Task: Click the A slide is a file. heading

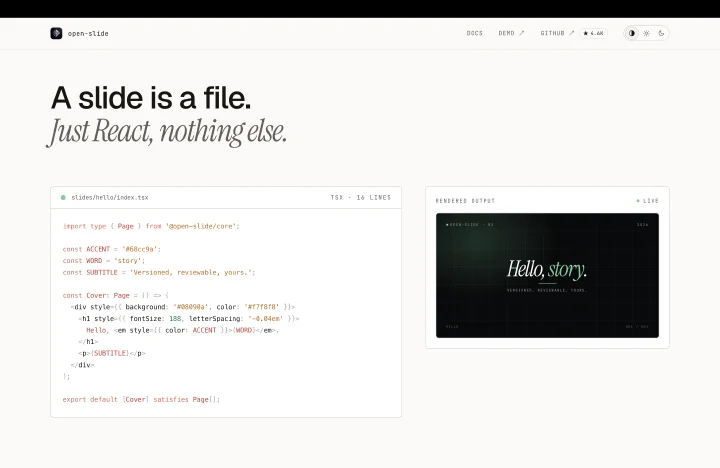Action: tap(151, 98)
